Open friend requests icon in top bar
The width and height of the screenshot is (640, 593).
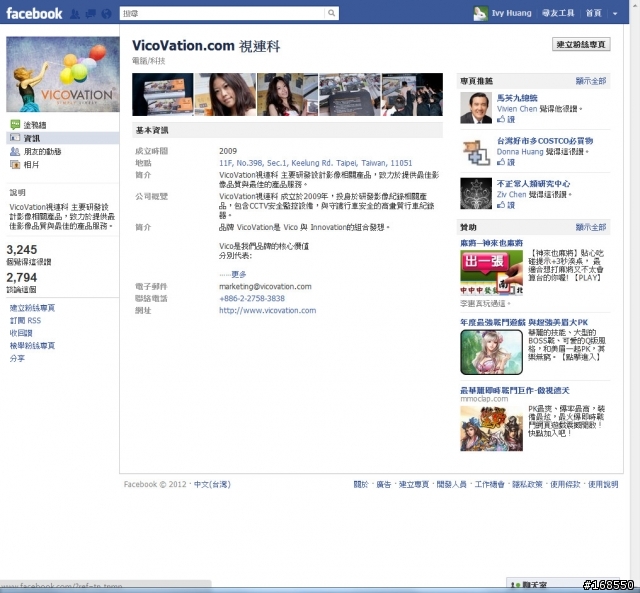[75, 14]
